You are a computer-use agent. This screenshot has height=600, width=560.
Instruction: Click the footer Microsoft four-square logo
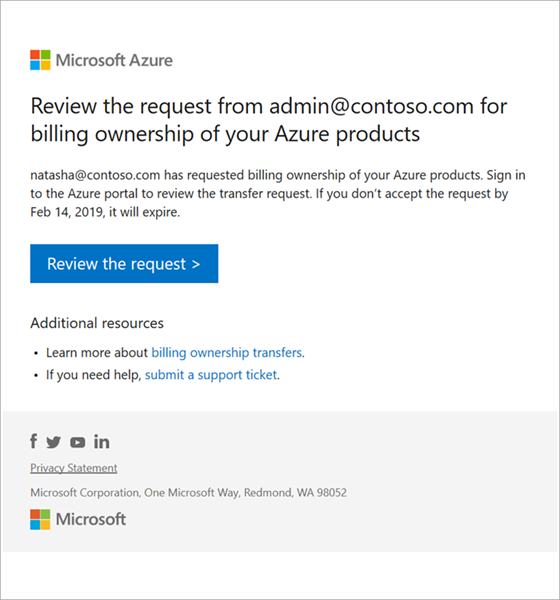pos(40,519)
